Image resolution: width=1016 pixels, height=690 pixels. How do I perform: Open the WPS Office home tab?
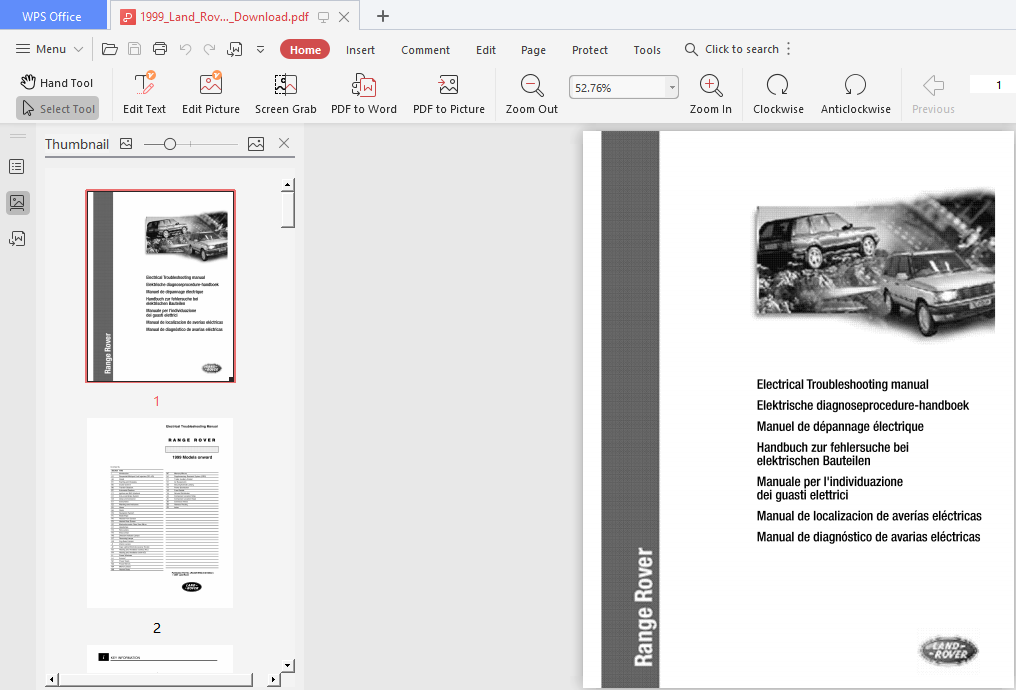point(52,16)
